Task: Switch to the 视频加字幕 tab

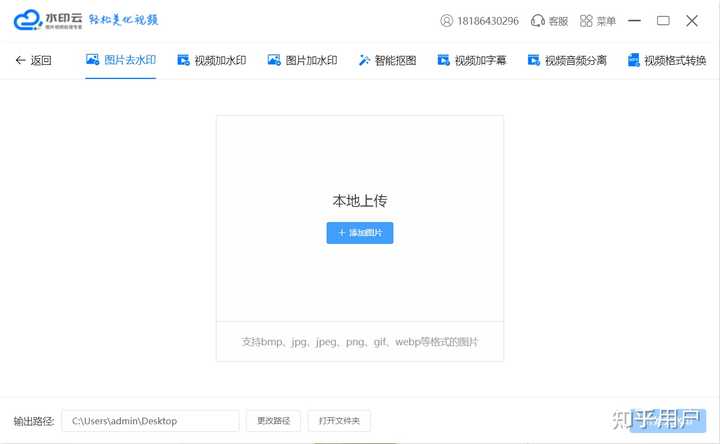Action: tap(472, 60)
